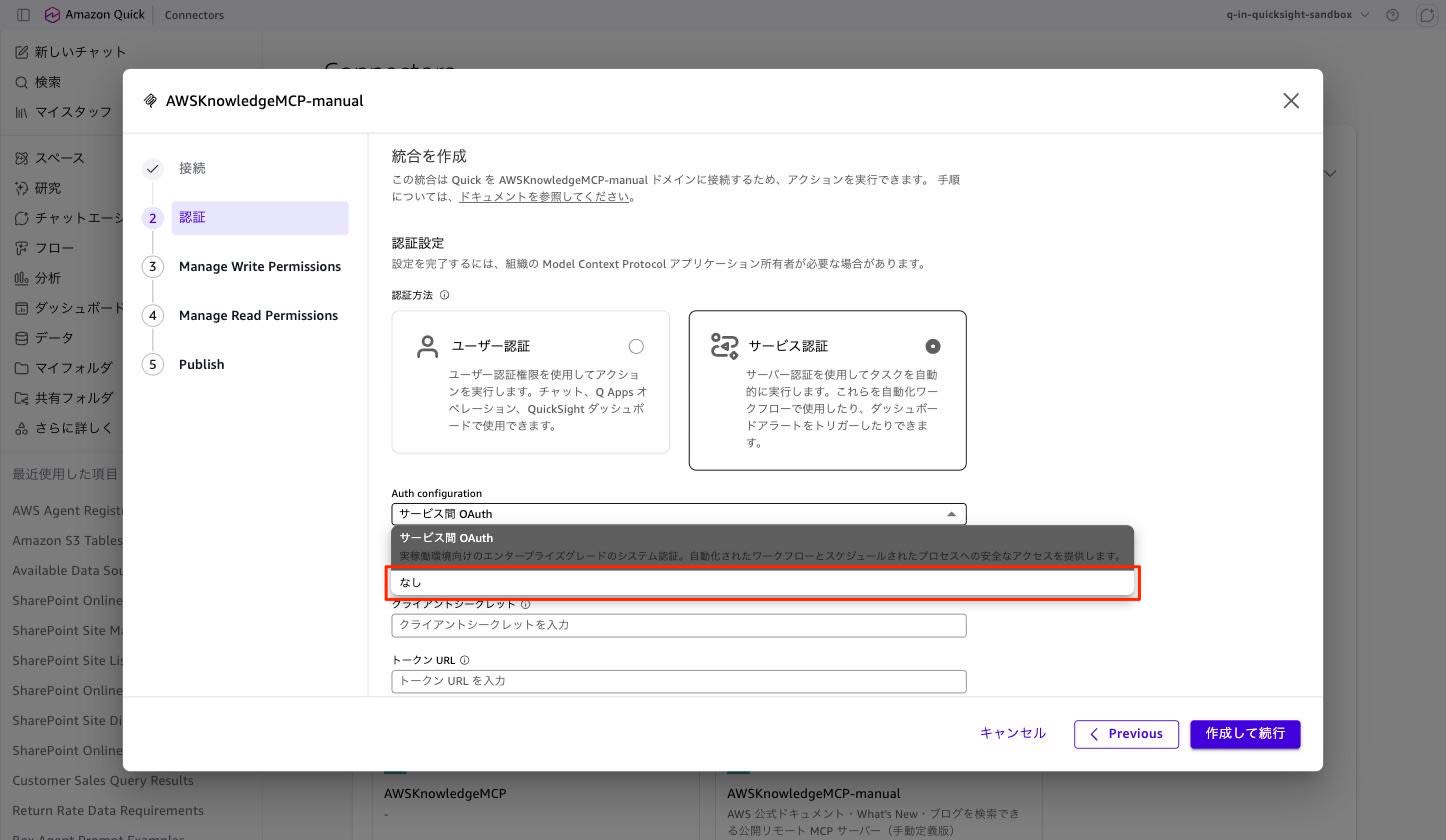Open 研究 in the sidebar

[x=38, y=188]
